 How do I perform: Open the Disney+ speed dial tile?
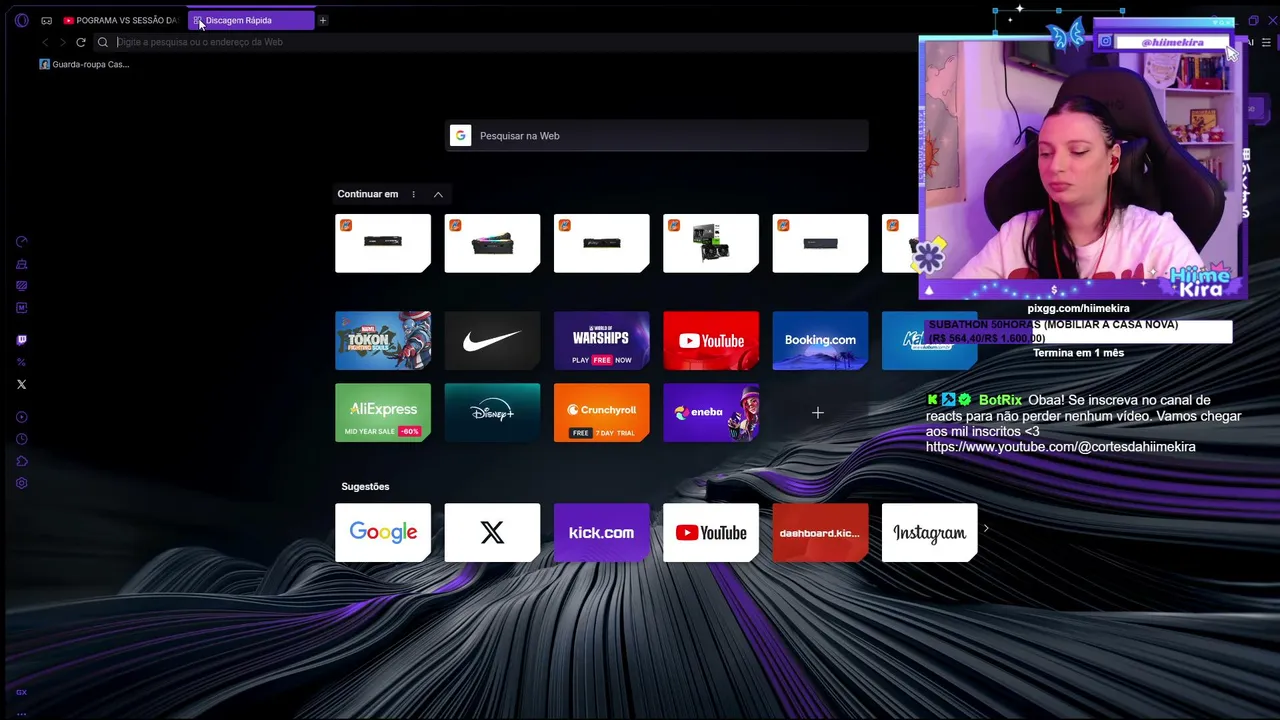(x=492, y=413)
